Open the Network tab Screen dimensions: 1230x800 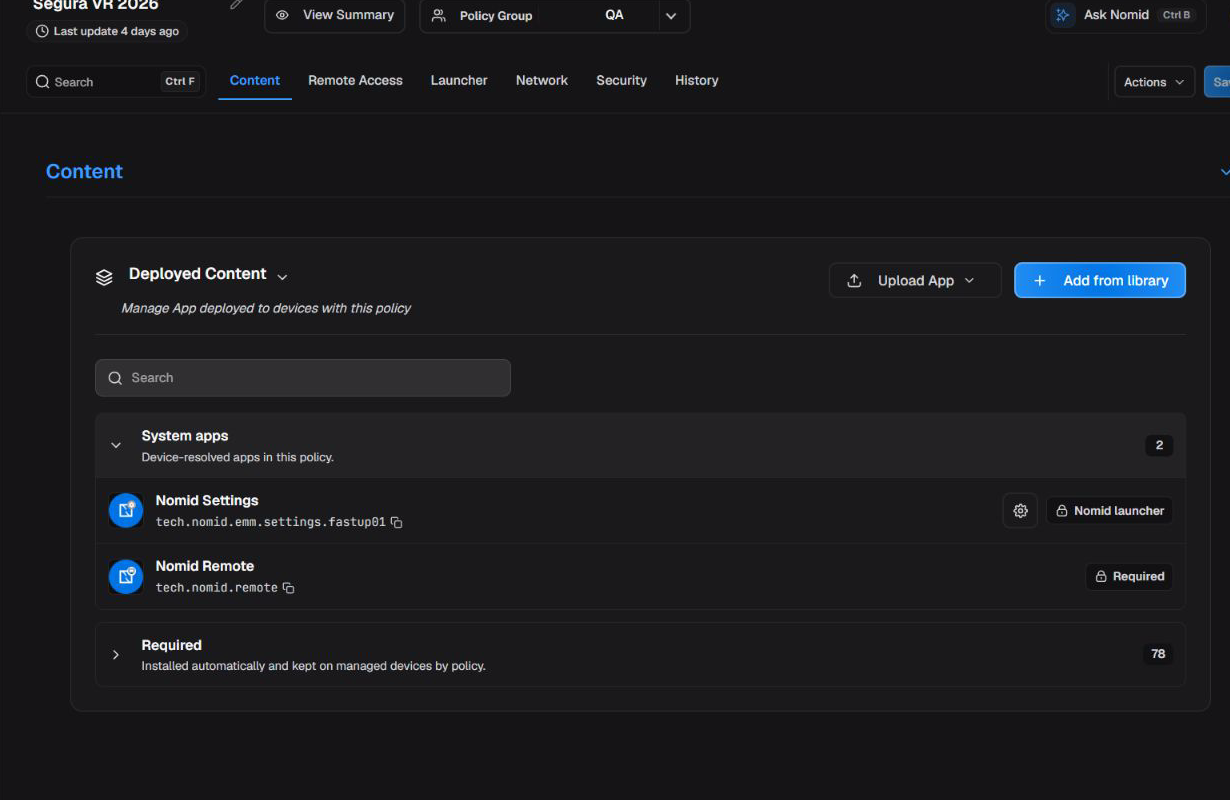542,80
